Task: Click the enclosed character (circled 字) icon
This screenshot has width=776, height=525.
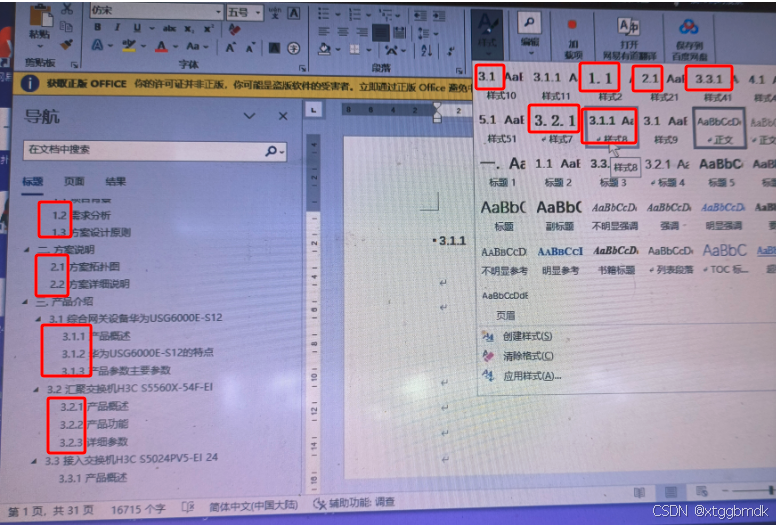Action: click(294, 48)
